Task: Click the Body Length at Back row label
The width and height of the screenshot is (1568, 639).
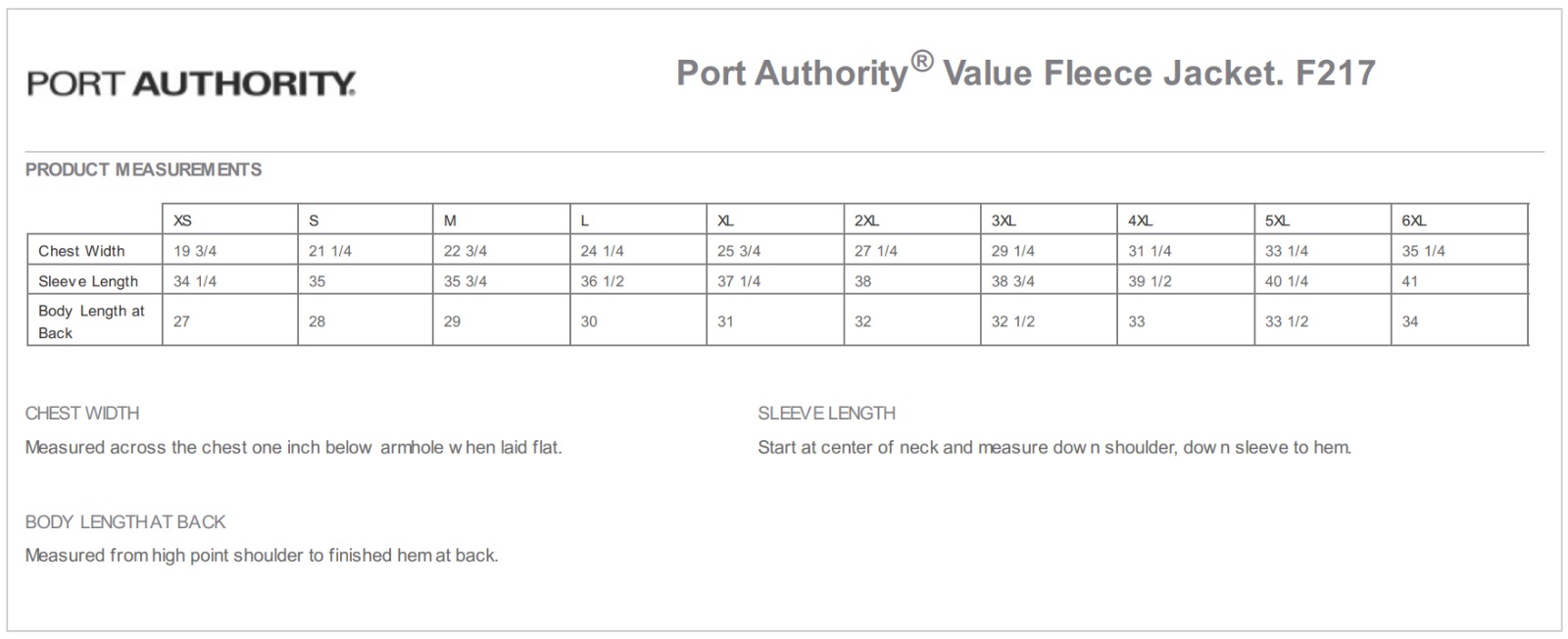Action: (90, 321)
